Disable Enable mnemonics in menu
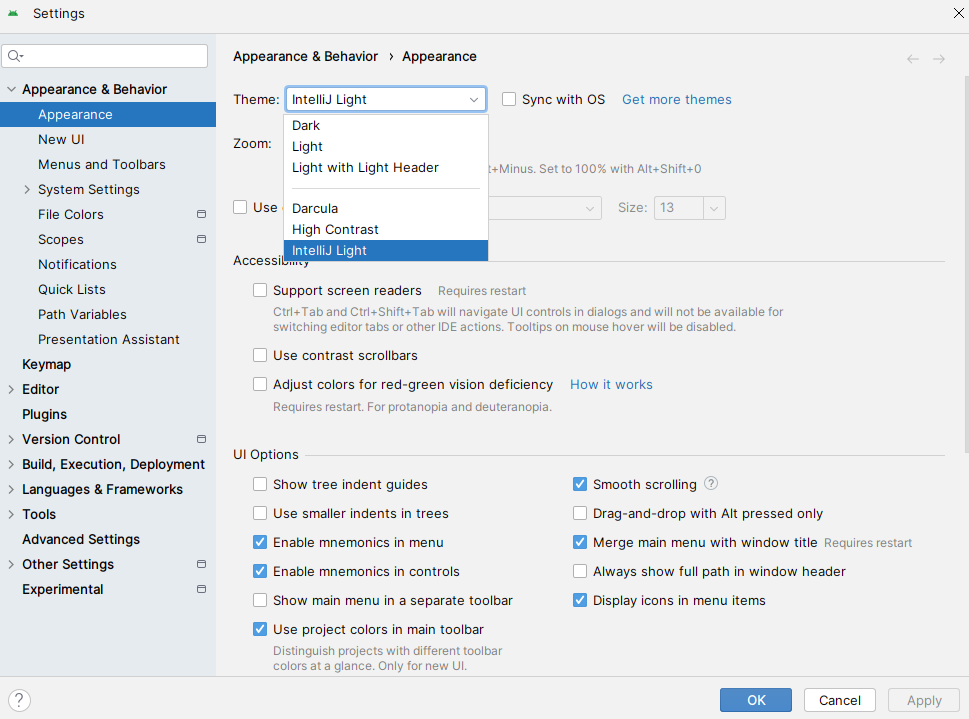The image size is (969, 719). pos(260,542)
